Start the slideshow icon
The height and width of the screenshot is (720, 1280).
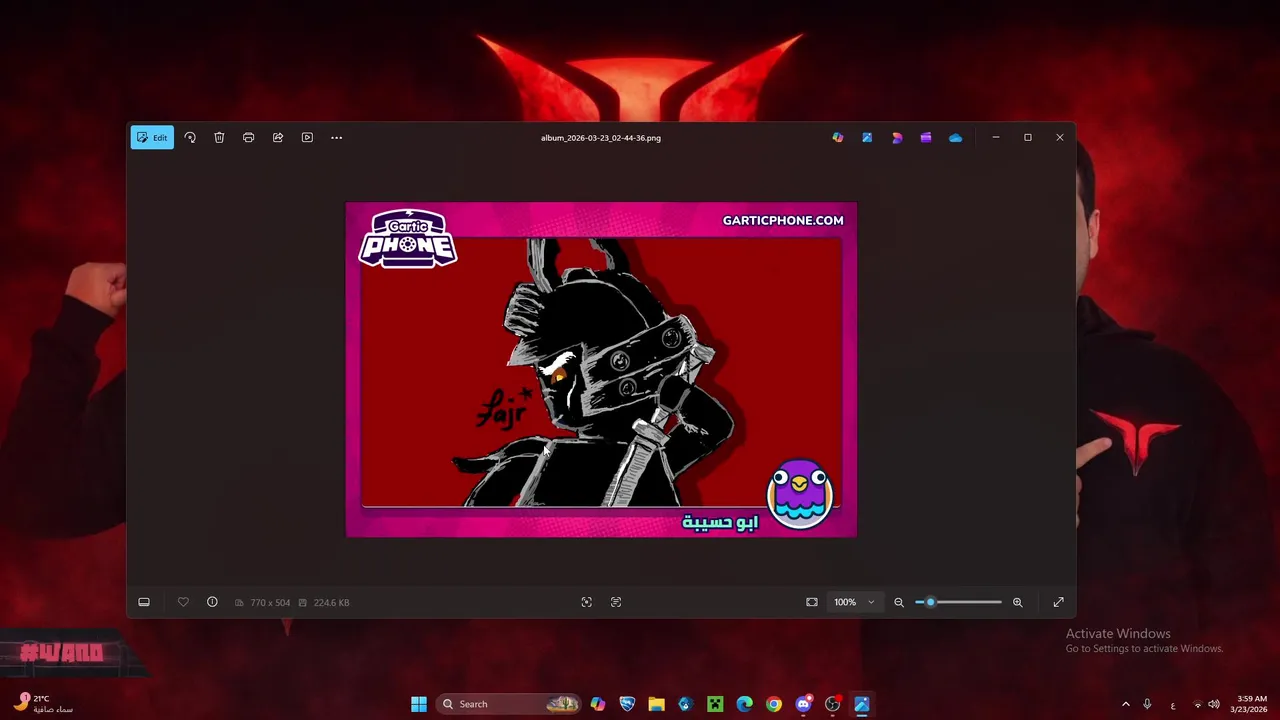(307, 137)
